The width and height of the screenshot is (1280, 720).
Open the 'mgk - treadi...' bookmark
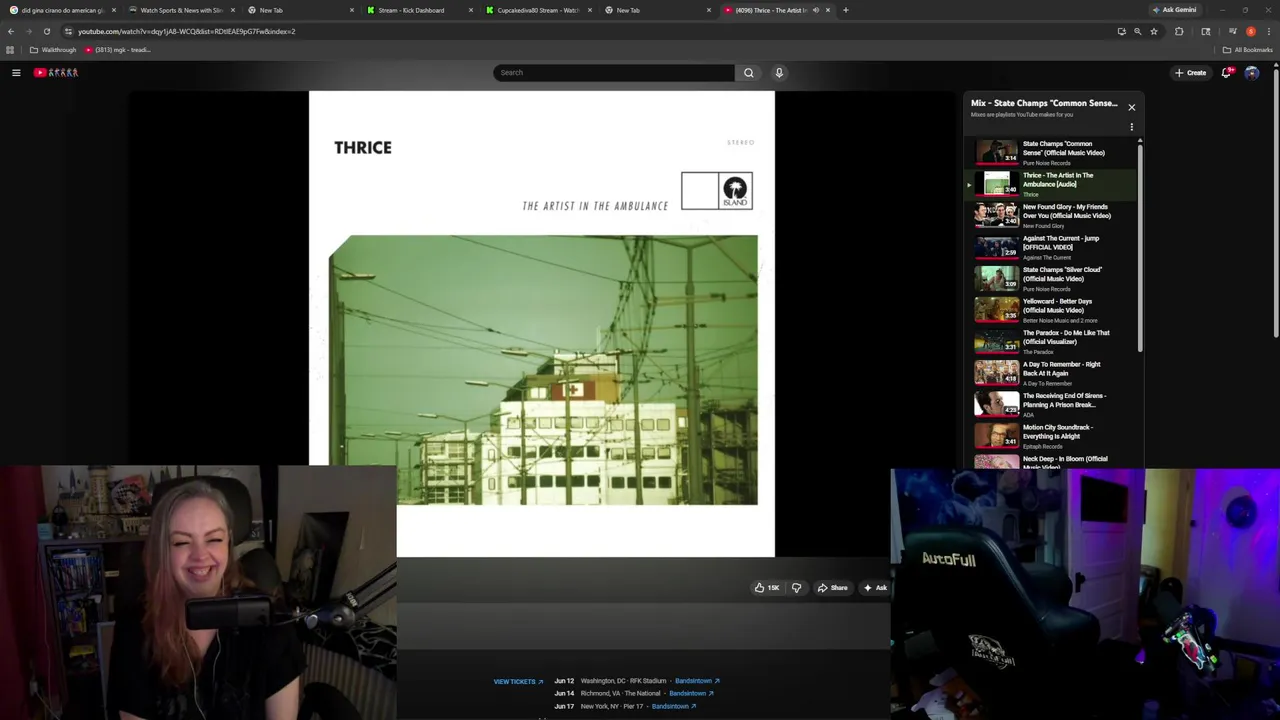(118, 50)
